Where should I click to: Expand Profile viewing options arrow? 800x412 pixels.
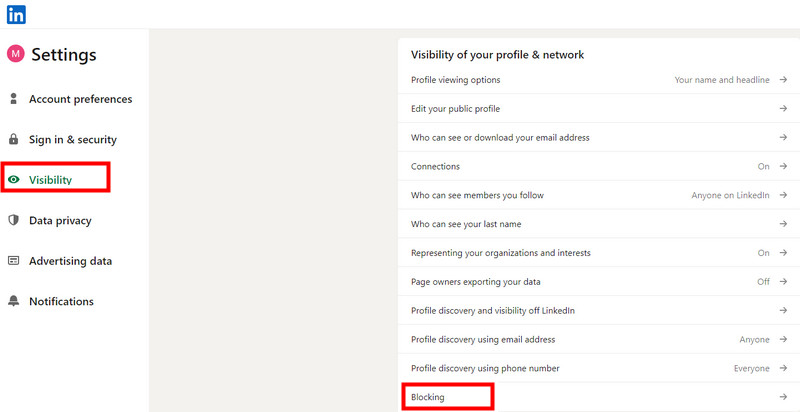[783, 80]
